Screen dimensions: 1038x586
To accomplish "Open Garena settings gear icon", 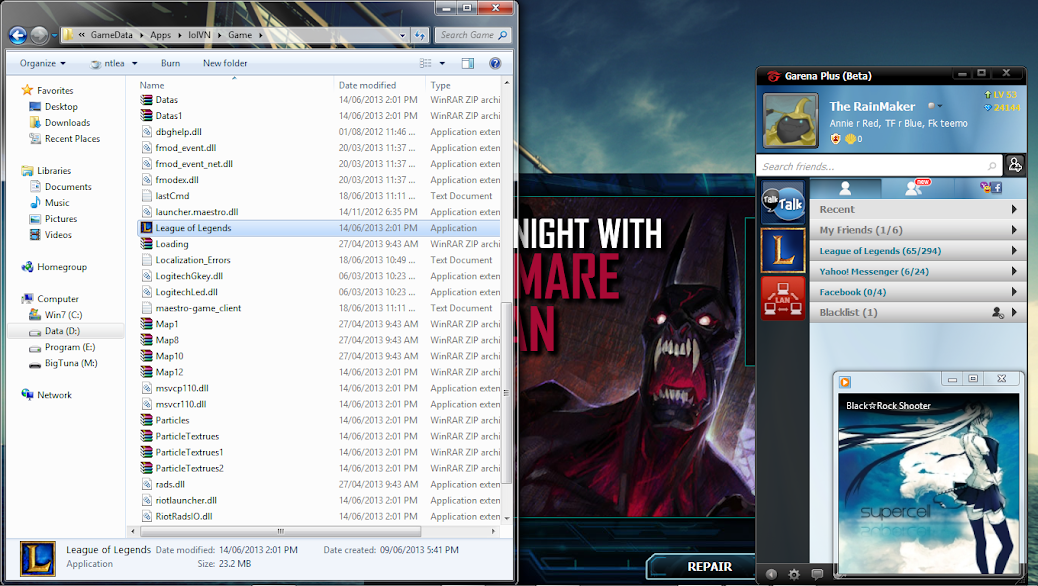I will click(794, 574).
